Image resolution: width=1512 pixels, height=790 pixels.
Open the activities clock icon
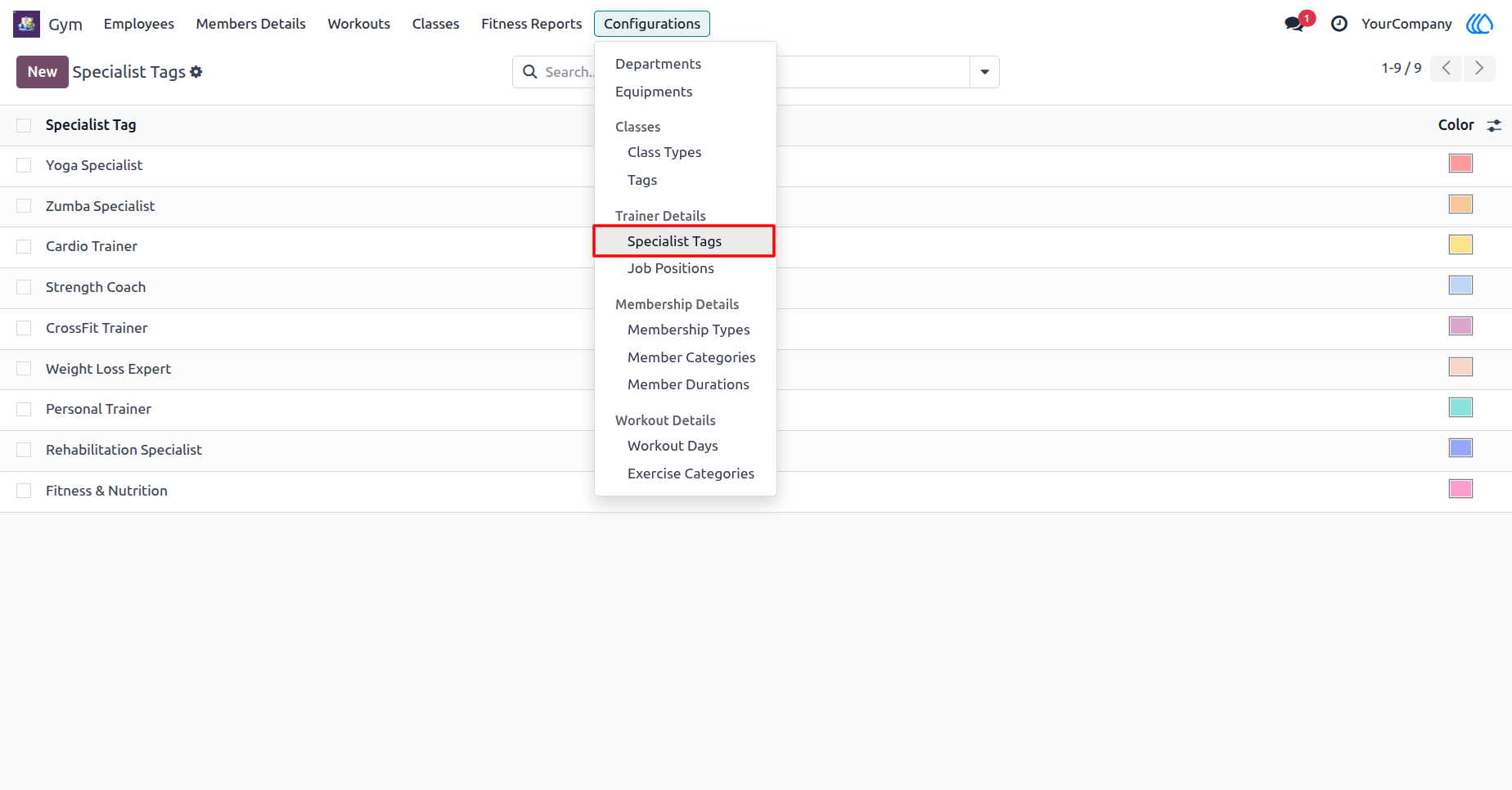click(1339, 24)
